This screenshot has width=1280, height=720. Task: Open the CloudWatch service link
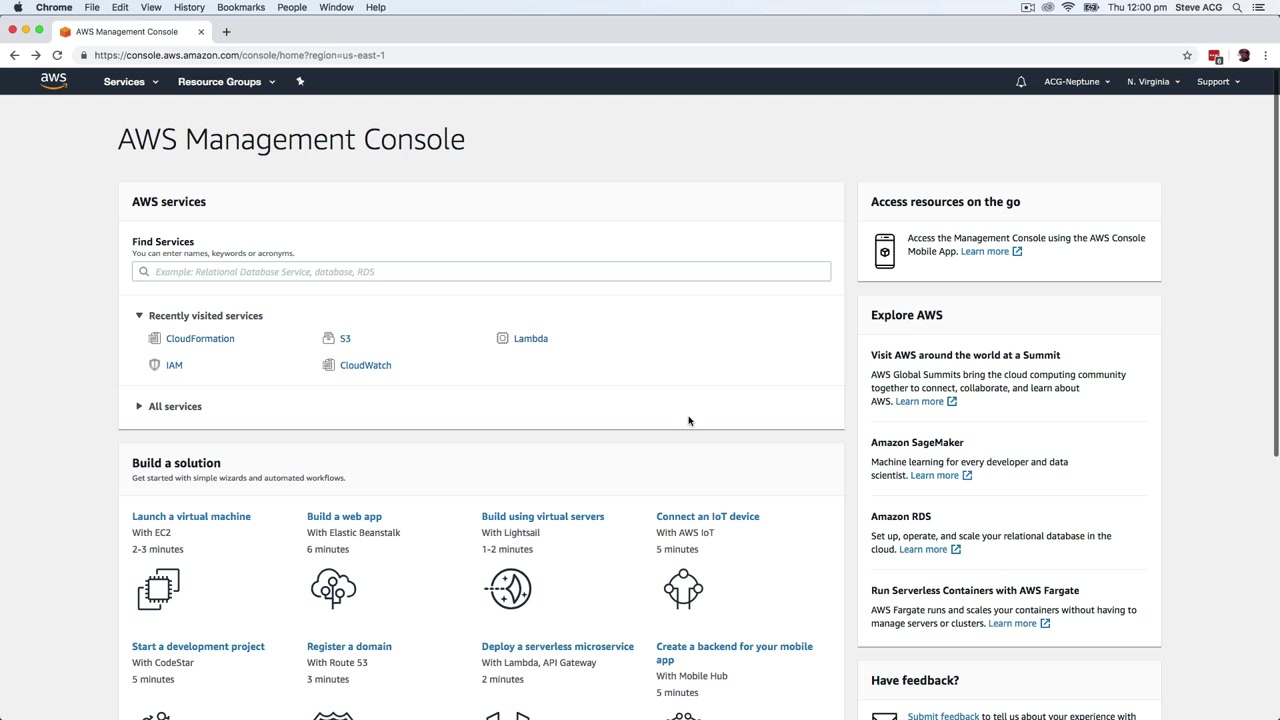(x=366, y=366)
